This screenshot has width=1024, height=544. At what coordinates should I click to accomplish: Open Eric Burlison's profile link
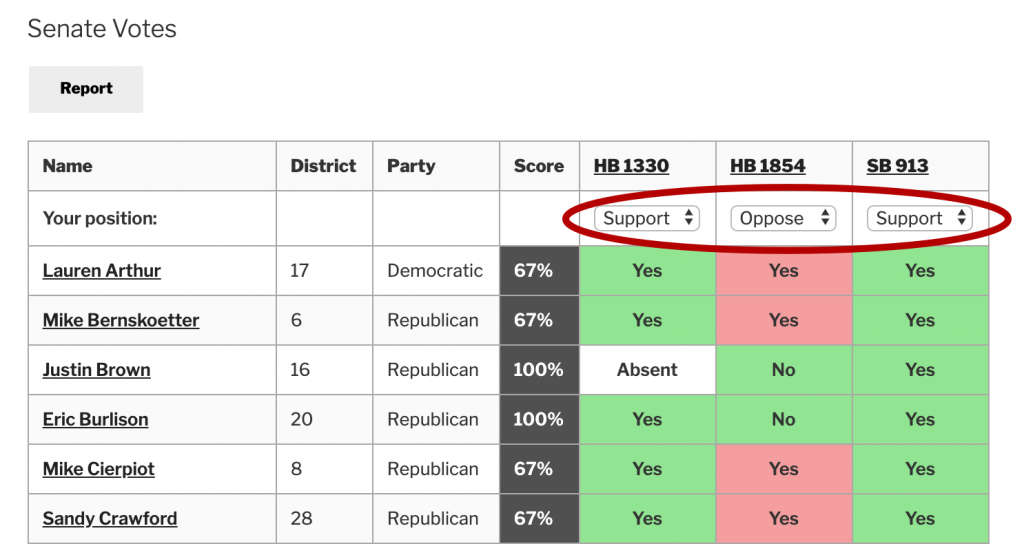pos(95,420)
